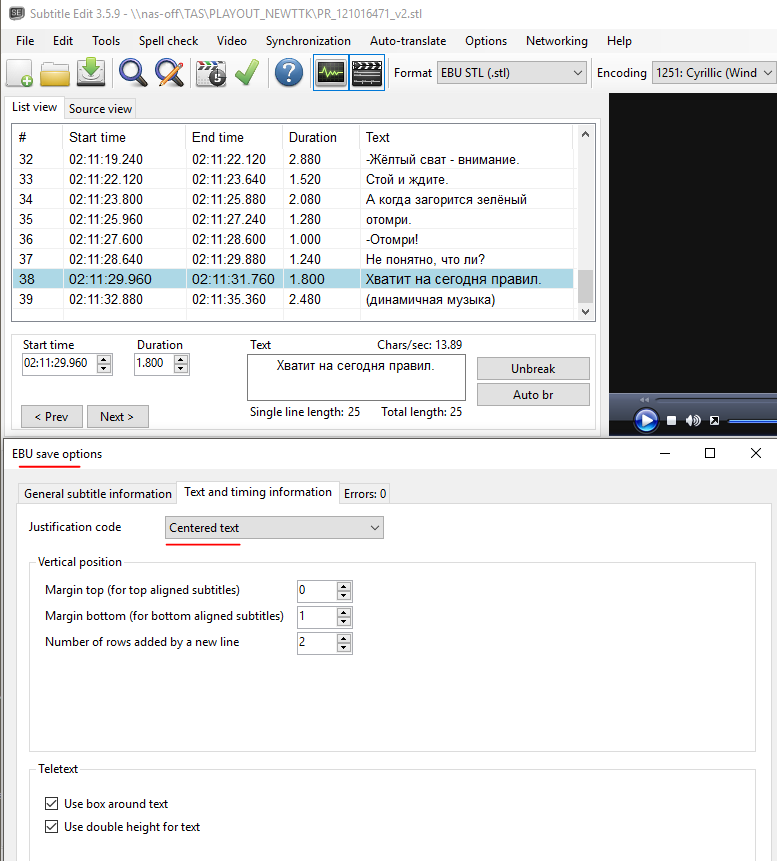777x861 pixels.
Task: Open the Options menu
Action: [x=485, y=41]
